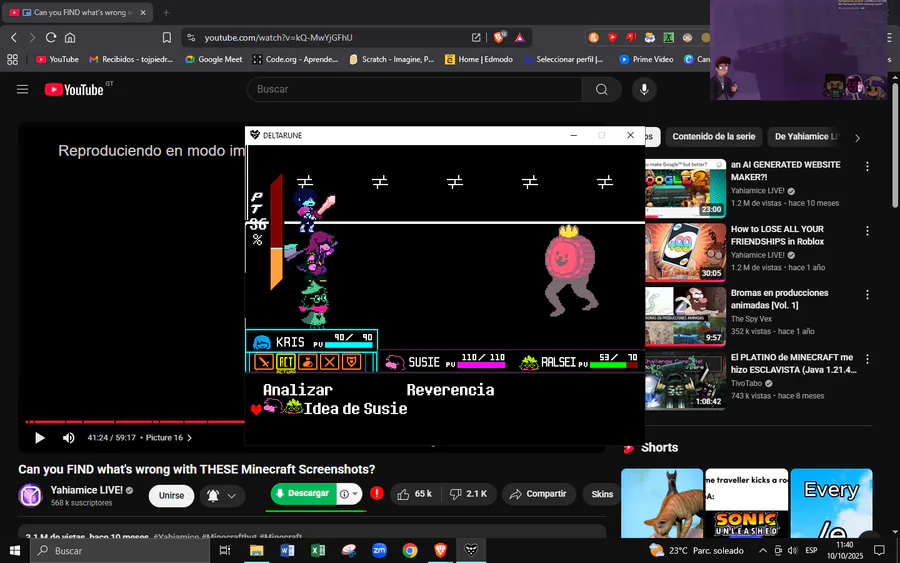Select the Contenido de la serie chip

tap(713, 137)
